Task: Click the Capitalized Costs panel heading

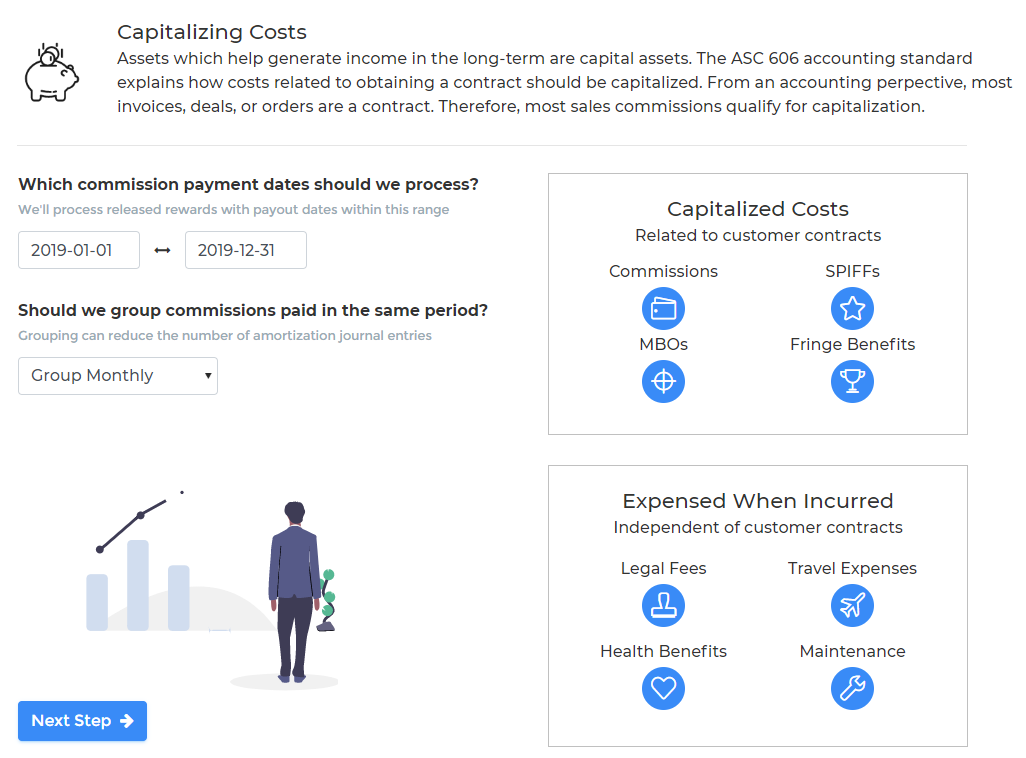Action: coord(757,209)
